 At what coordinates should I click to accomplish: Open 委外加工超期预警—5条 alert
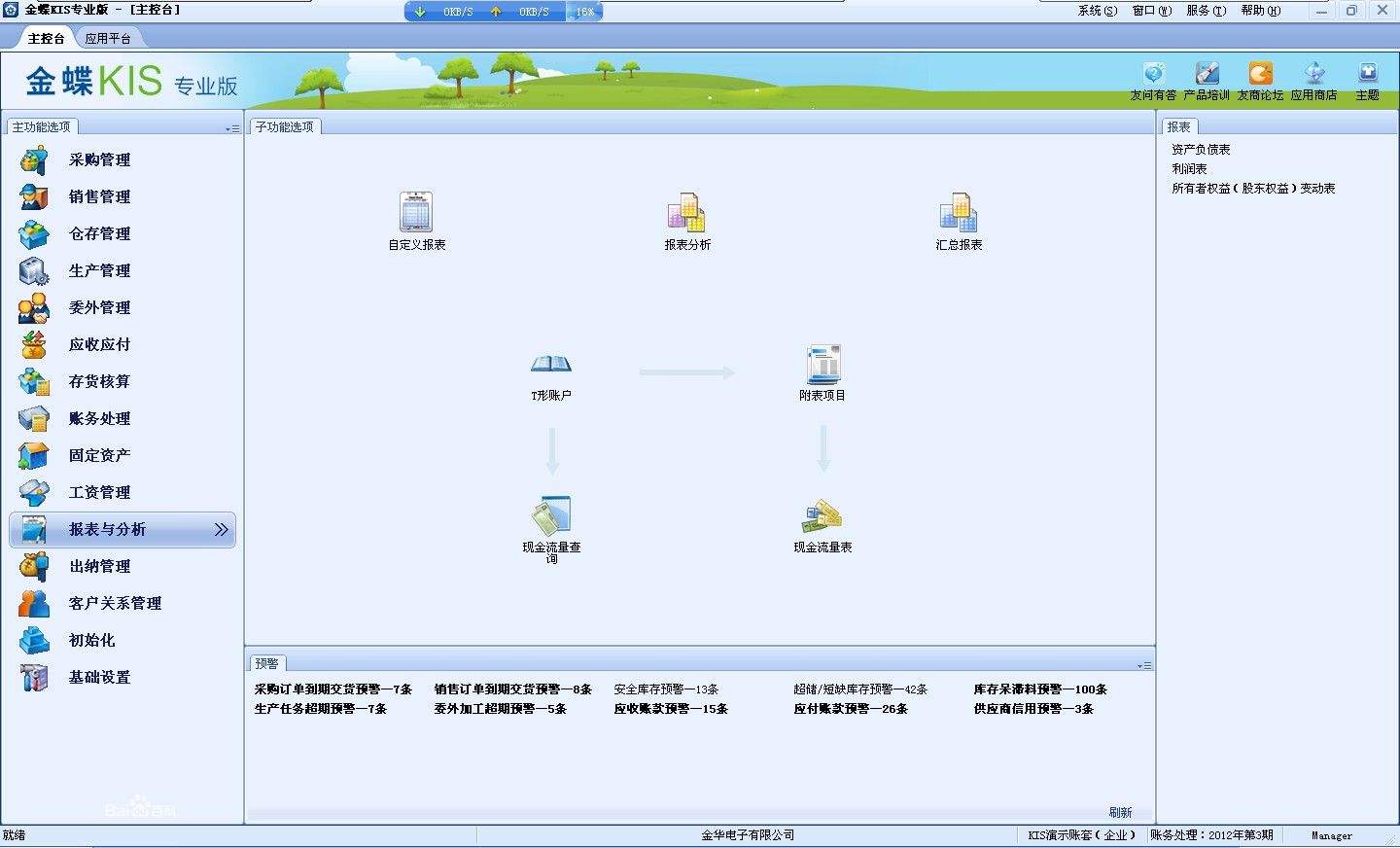(x=501, y=709)
